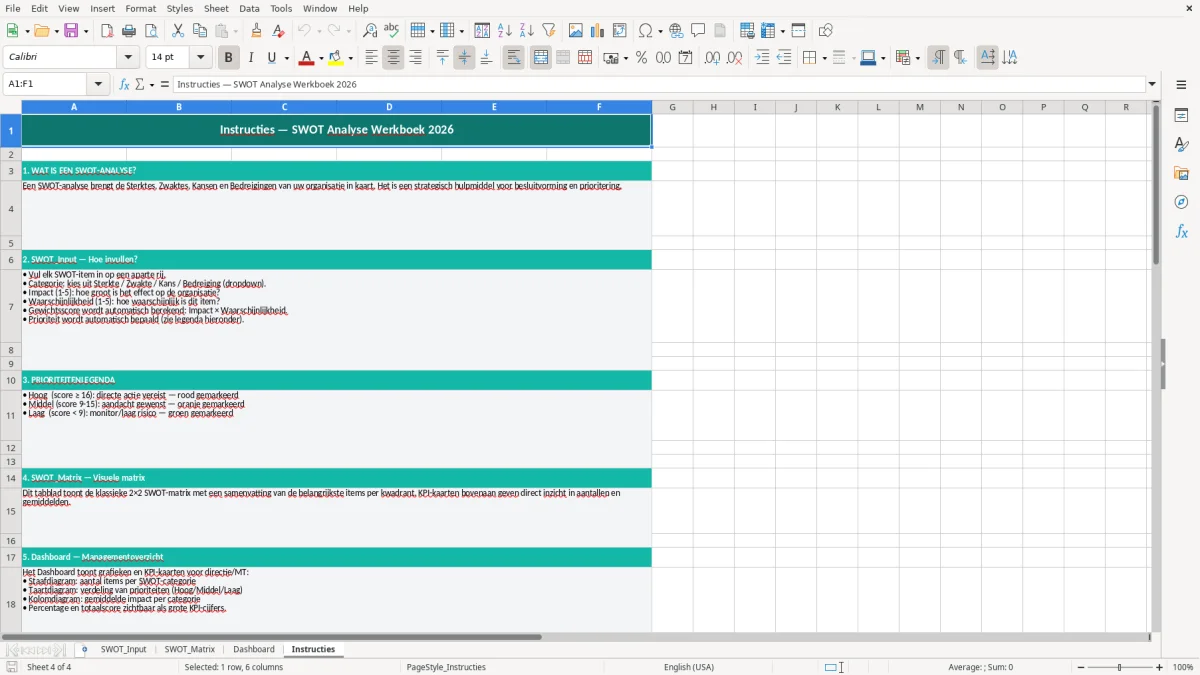Click the Format as Date icon
The height and width of the screenshot is (675, 1200).
point(685,58)
